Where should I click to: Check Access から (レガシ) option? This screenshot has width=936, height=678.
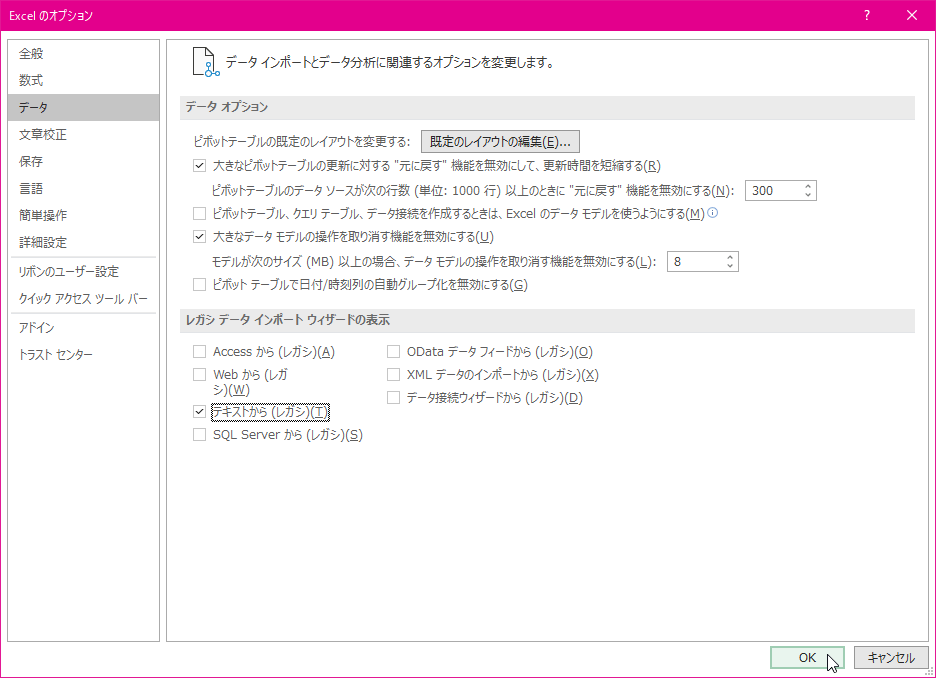[x=199, y=352]
